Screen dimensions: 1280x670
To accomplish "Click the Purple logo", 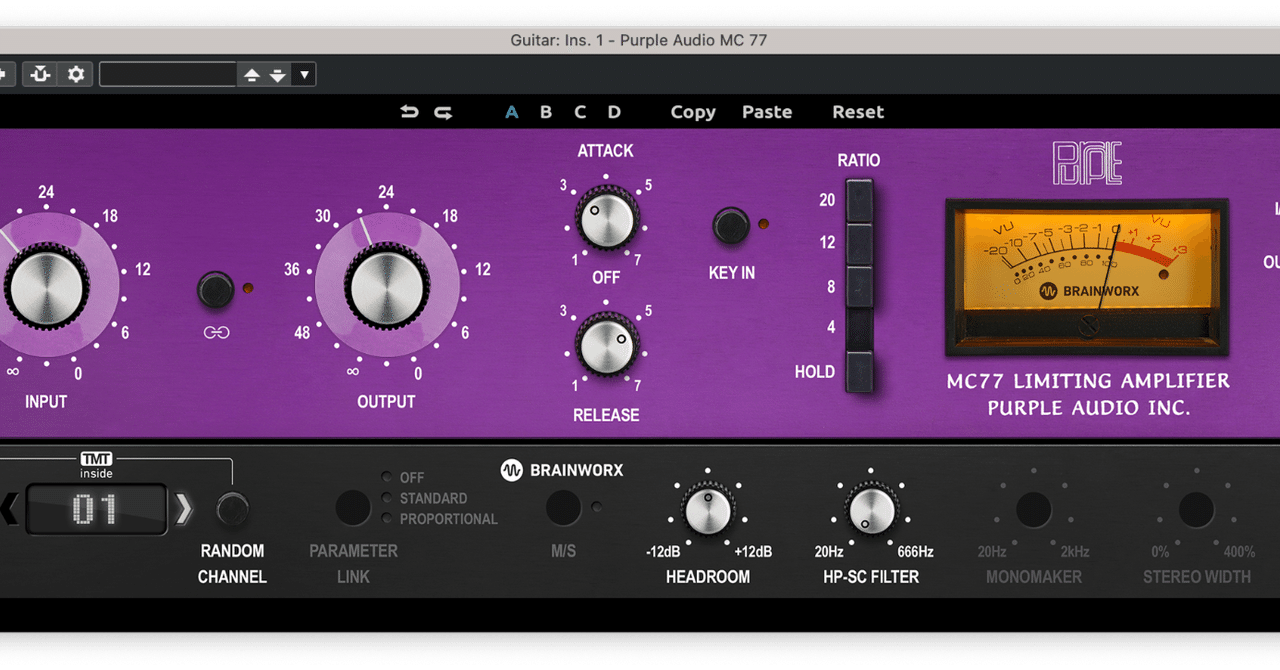I will (x=1087, y=163).
